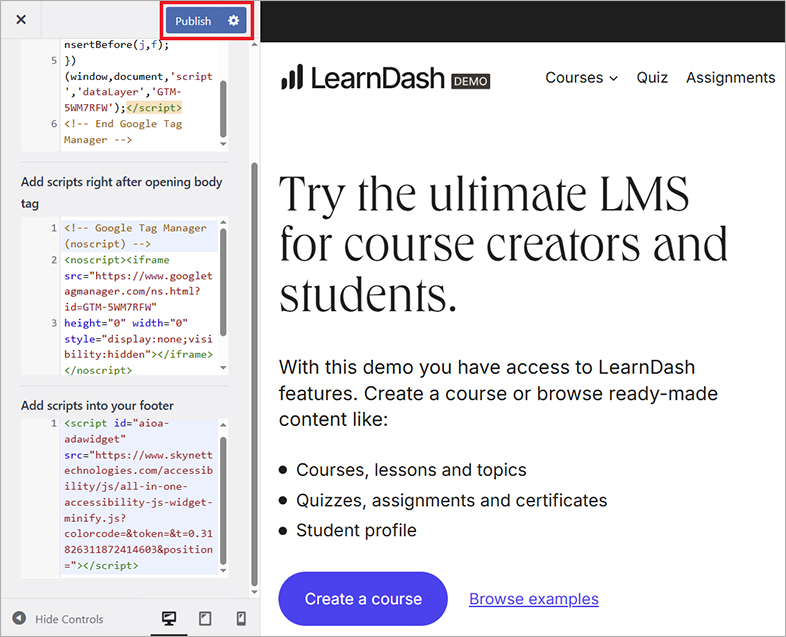The width and height of the screenshot is (786, 637).
Task: Click the sidebar scroll-down arrow
Action: [x=254, y=592]
